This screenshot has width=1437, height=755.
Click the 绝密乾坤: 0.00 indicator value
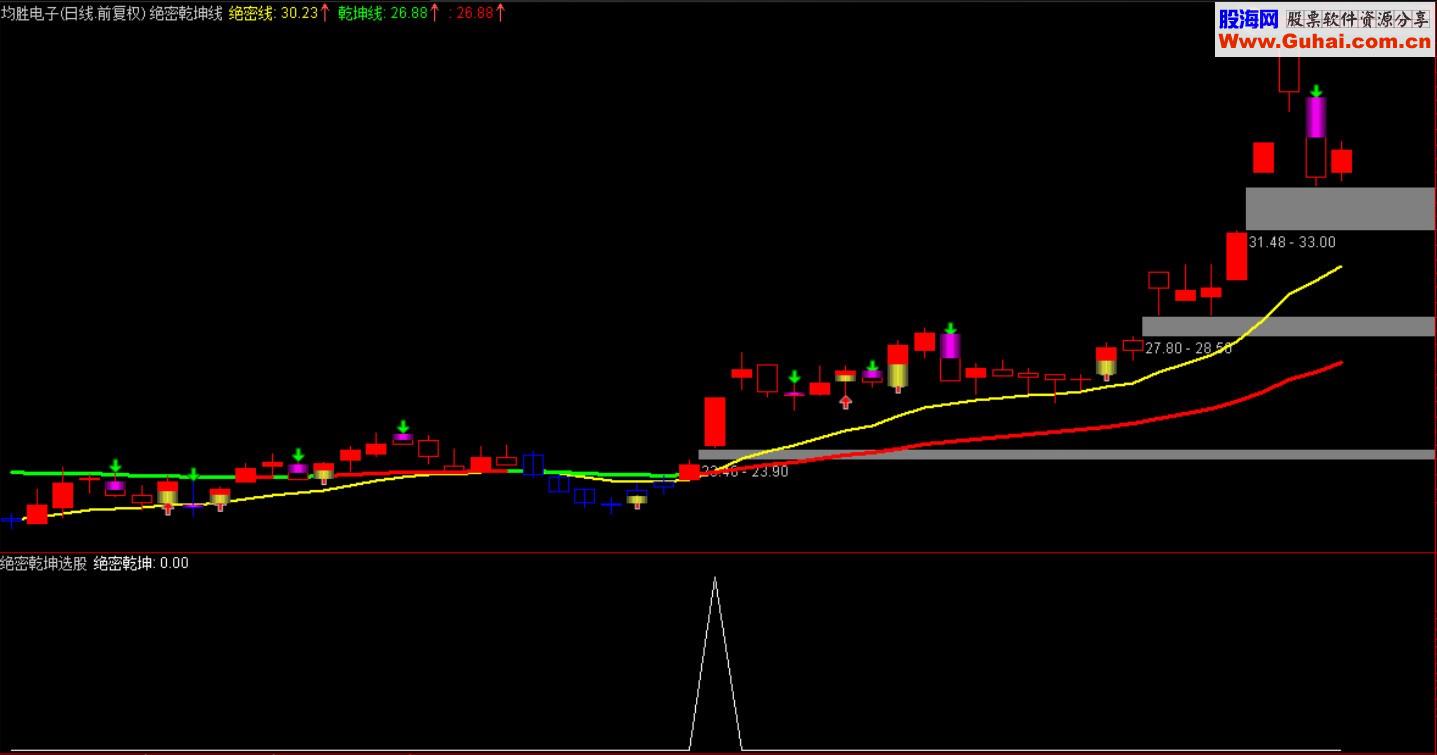click(141, 563)
